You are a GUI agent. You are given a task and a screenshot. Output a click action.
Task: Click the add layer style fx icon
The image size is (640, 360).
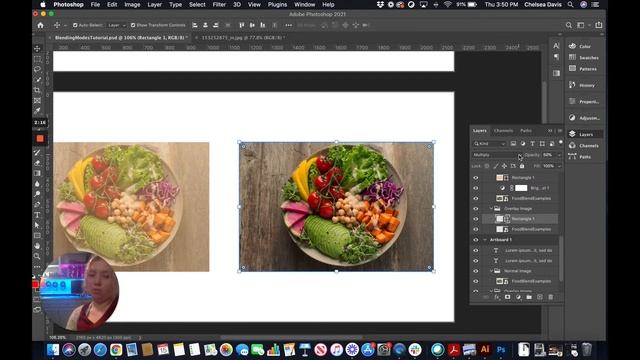pos(497,297)
